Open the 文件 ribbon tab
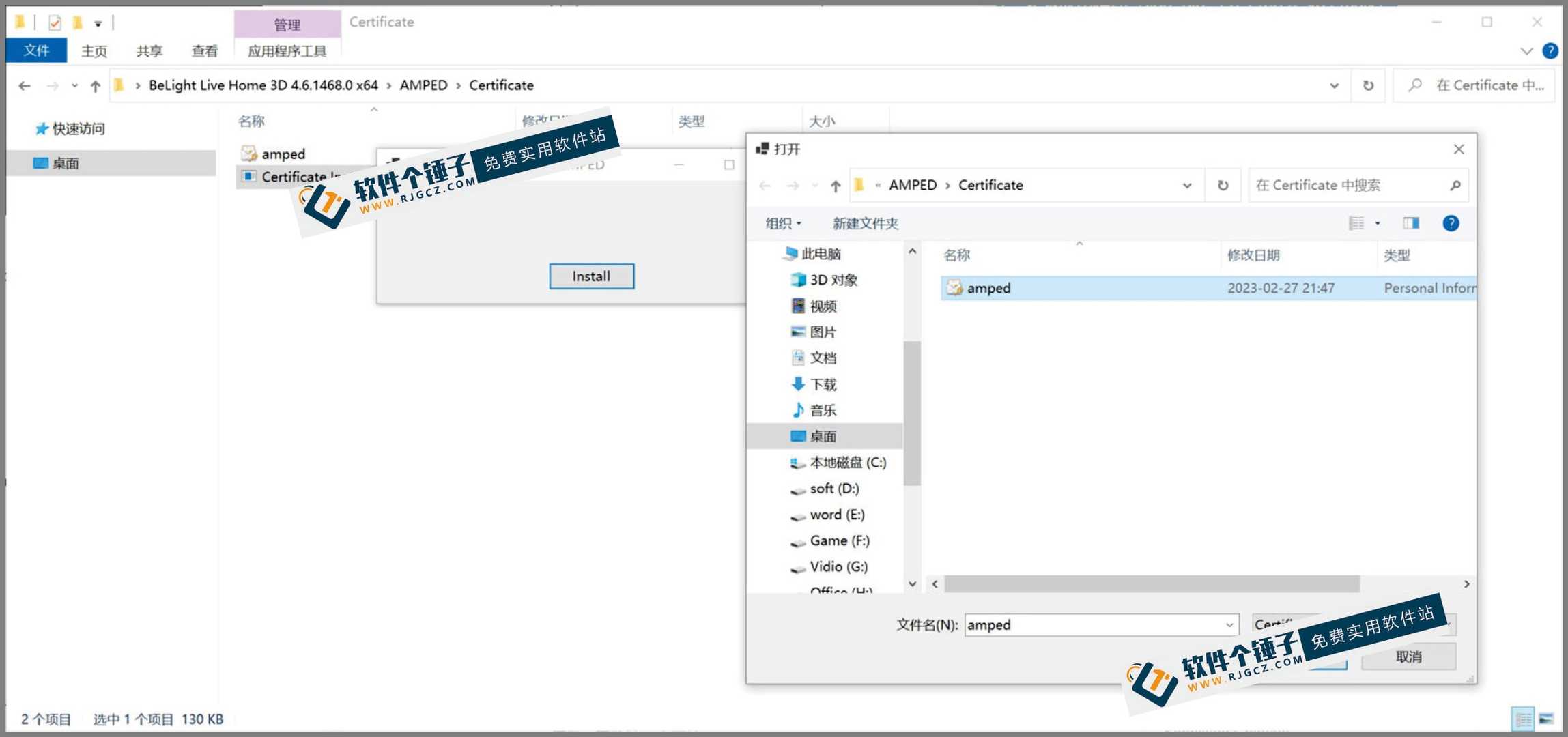 coord(36,50)
